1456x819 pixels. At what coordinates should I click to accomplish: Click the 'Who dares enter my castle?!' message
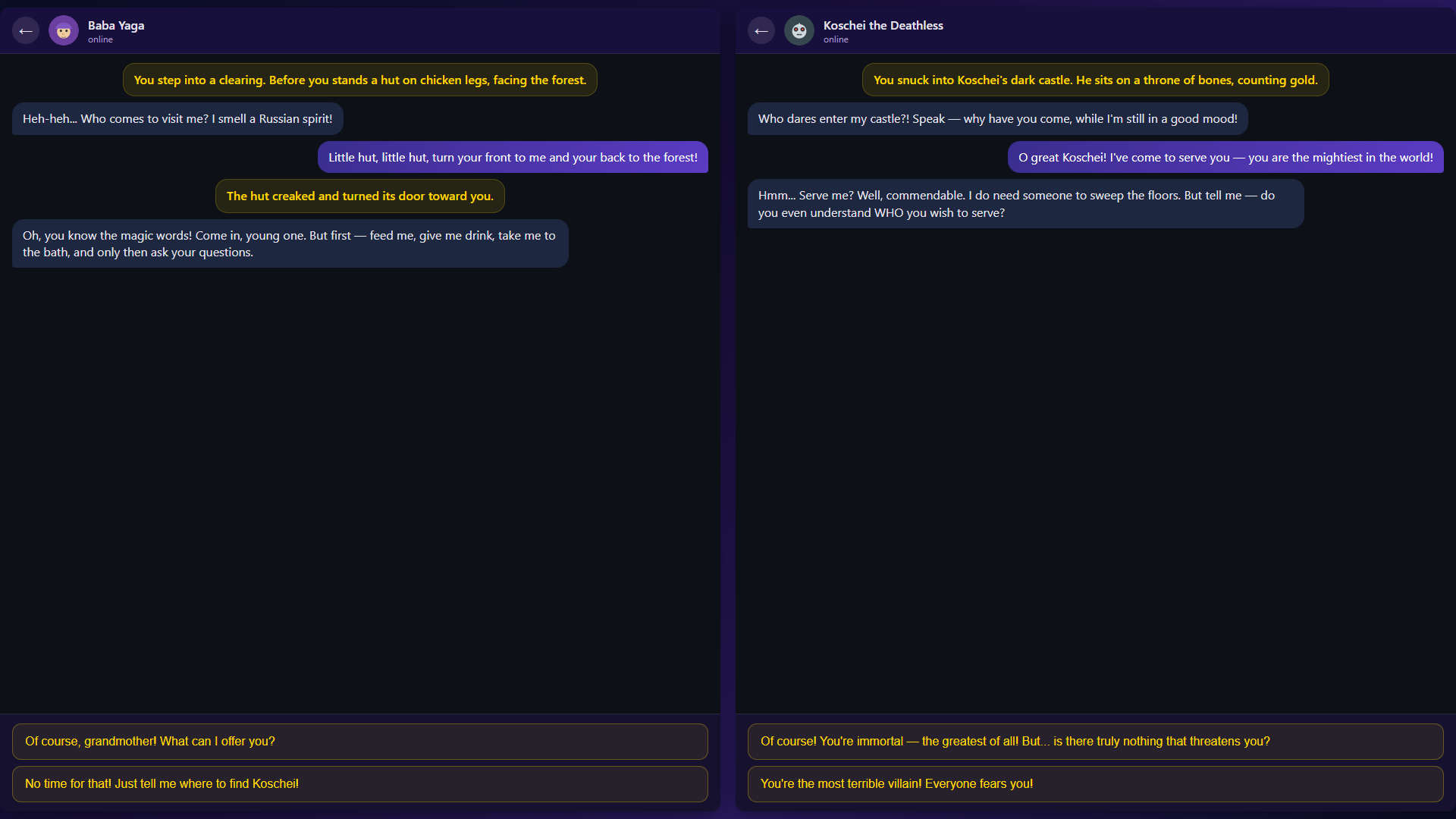[997, 119]
